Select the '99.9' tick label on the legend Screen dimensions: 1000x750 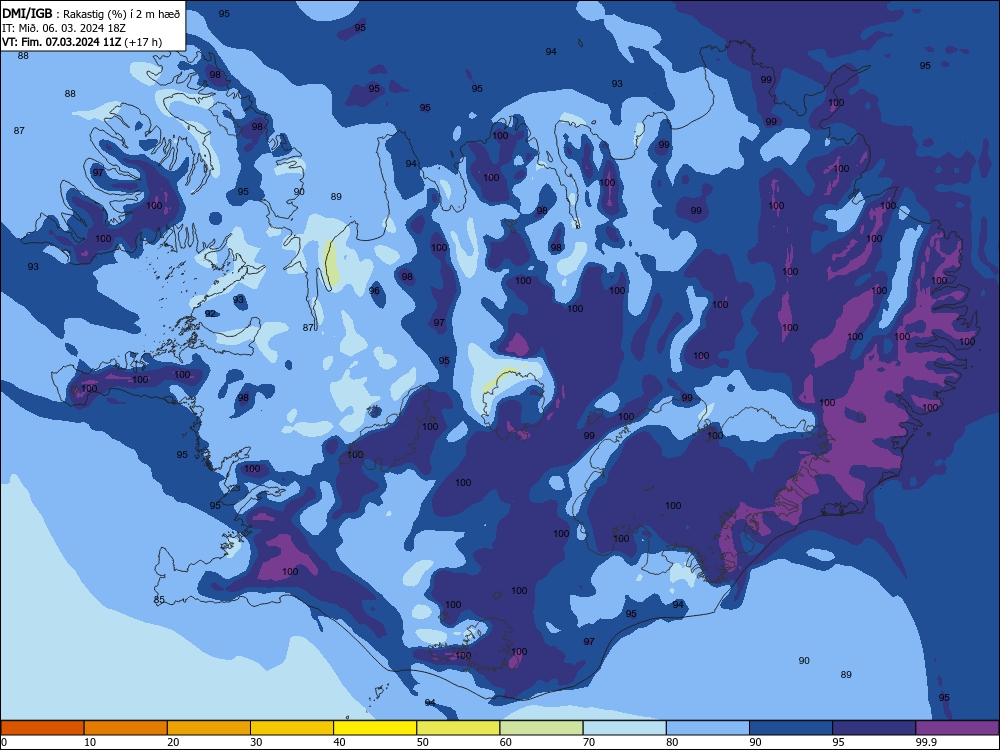[926, 742]
